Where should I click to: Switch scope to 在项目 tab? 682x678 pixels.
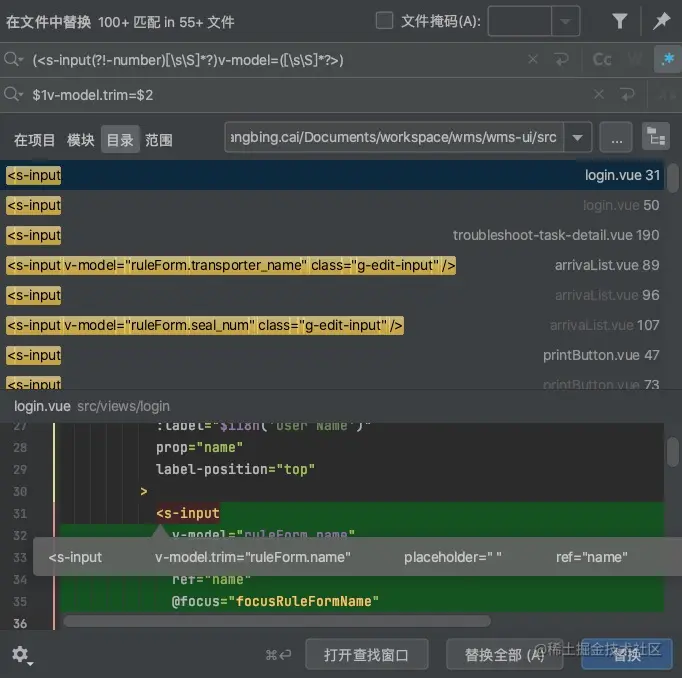coord(34,140)
